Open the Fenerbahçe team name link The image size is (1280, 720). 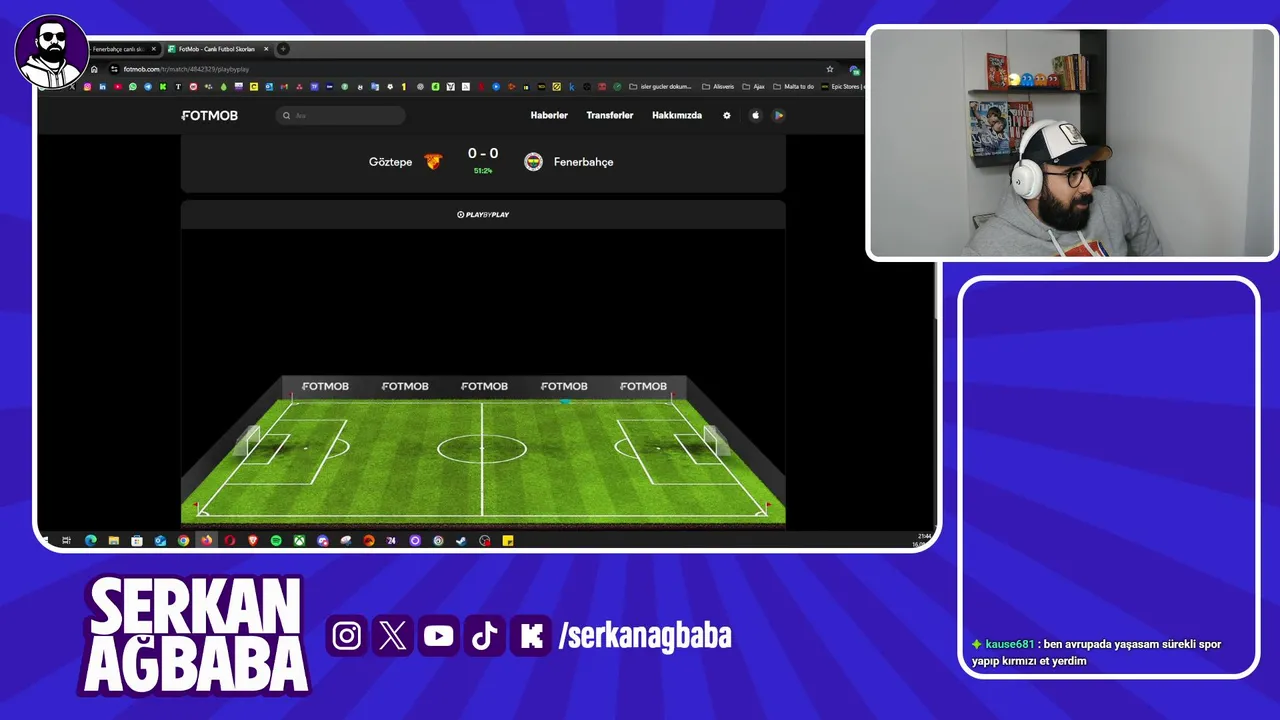[x=584, y=162]
